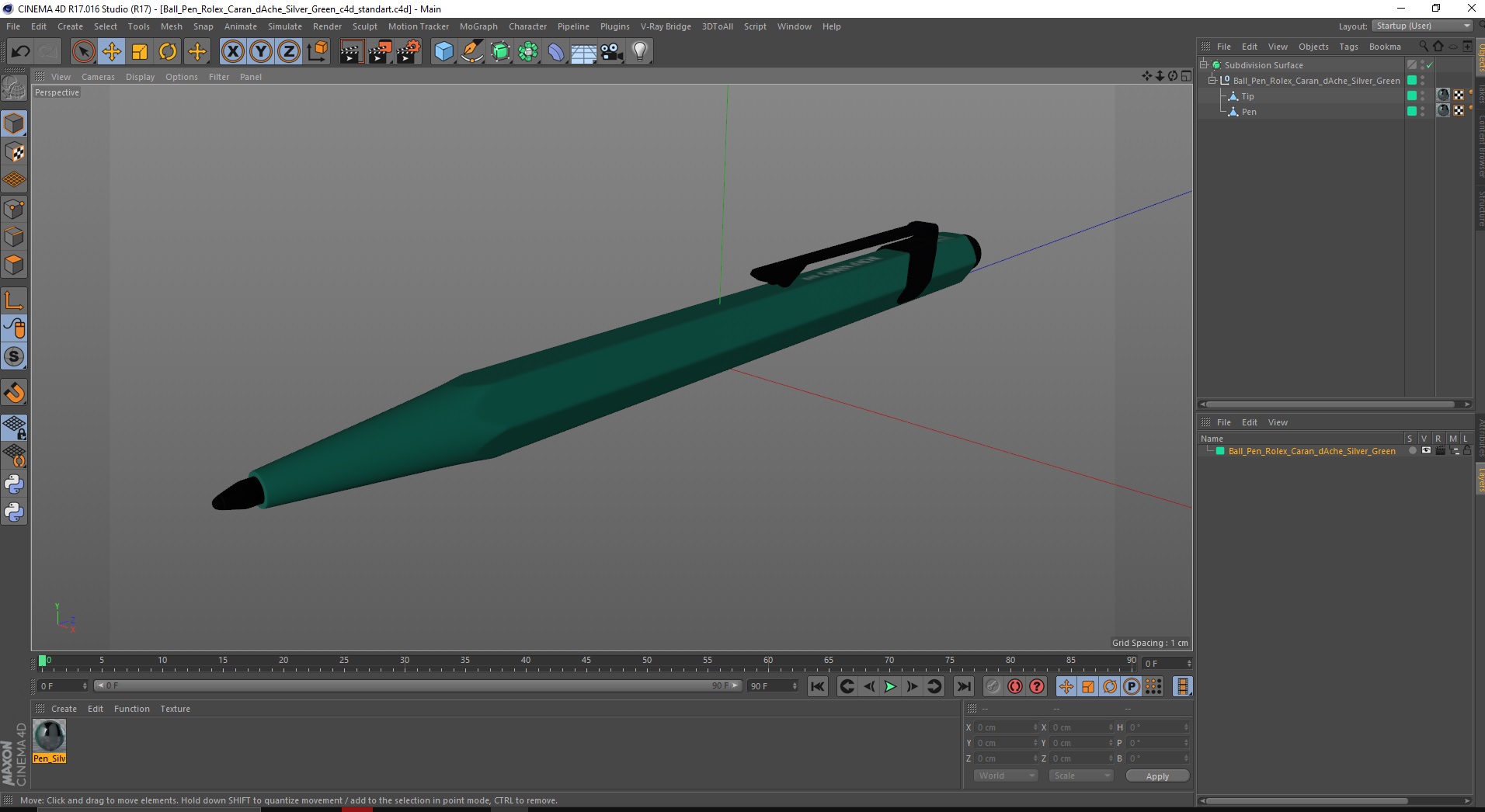The image size is (1485, 812).
Task: Switch to Polygons mode in left toolbar
Action: tap(14, 265)
